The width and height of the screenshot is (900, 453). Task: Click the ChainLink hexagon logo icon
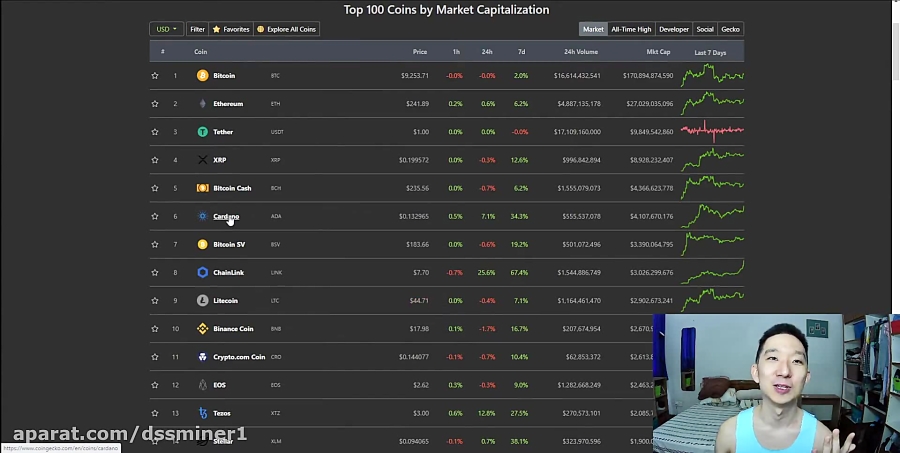point(203,272)
